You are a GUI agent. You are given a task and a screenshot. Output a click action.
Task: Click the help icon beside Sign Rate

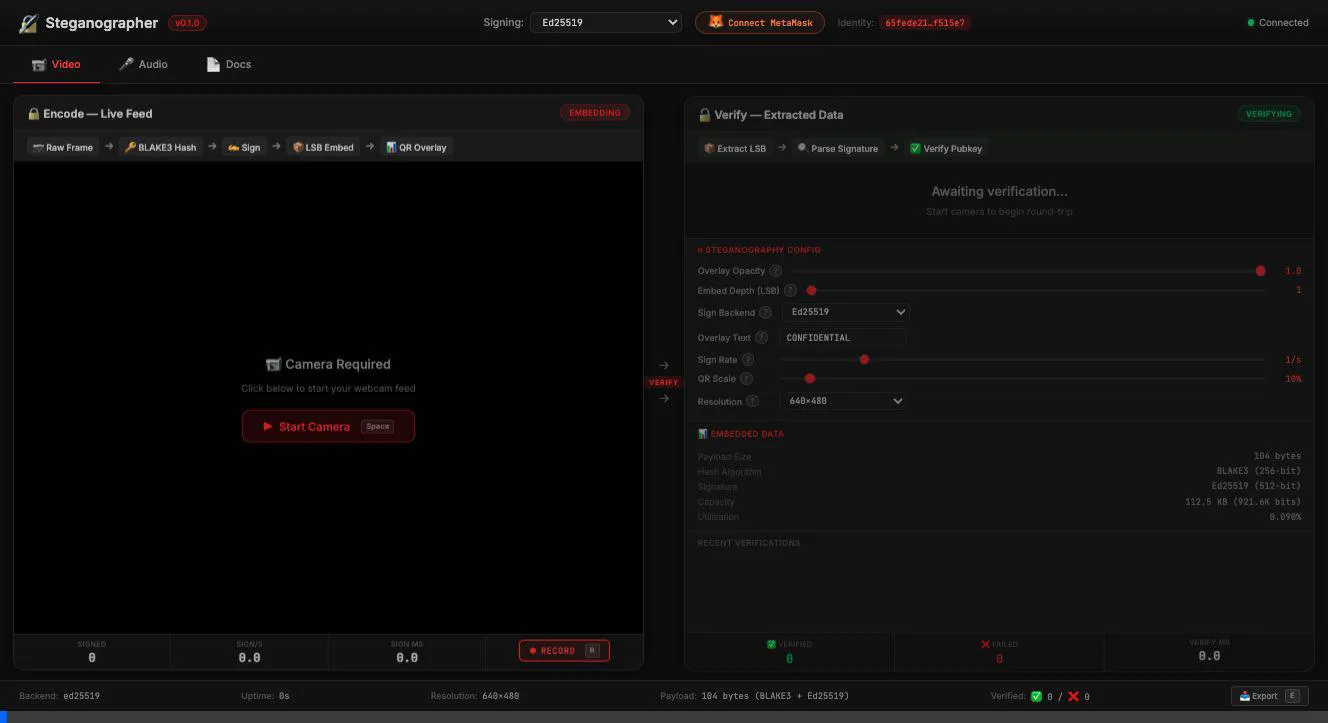(747, 360)
